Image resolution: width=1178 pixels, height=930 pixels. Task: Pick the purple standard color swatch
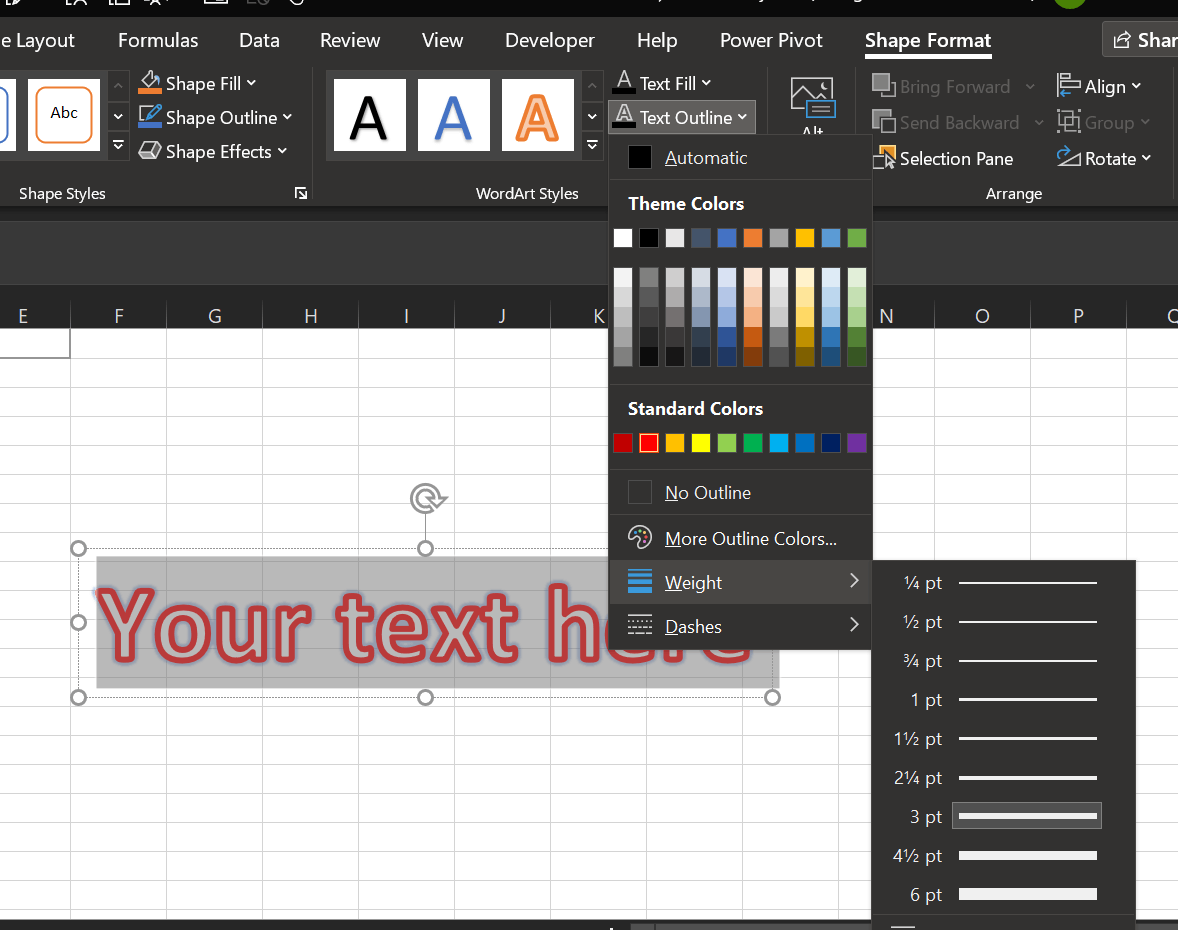[856, 442]
